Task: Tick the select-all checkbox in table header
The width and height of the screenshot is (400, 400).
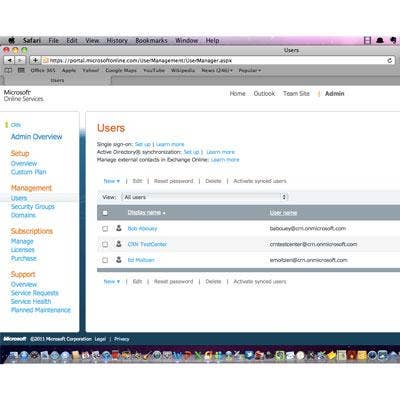Action: pos(105,213)
